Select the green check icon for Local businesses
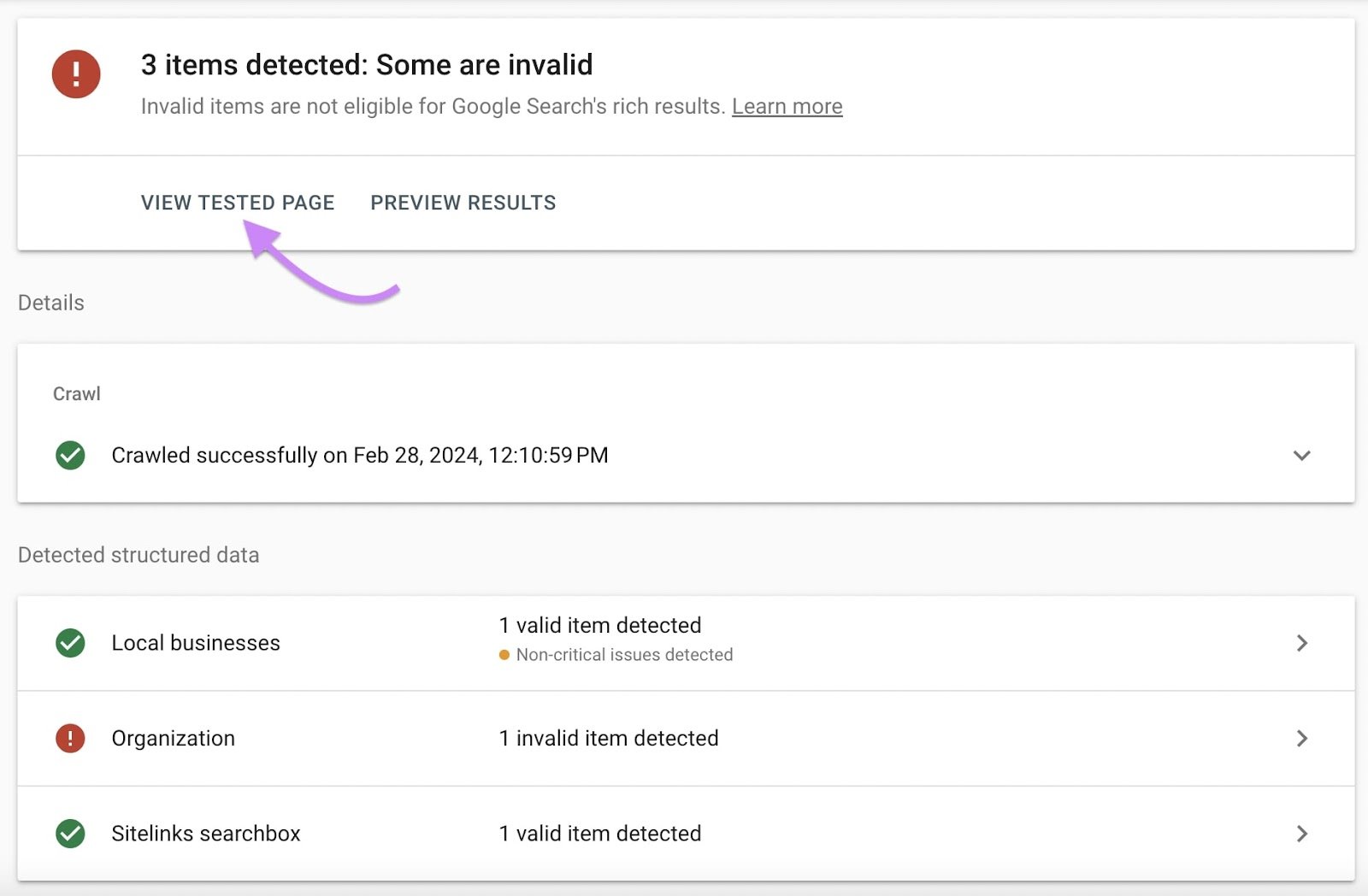The width and height of the screenshot is (1368, 896). click(x=69, y=643)
